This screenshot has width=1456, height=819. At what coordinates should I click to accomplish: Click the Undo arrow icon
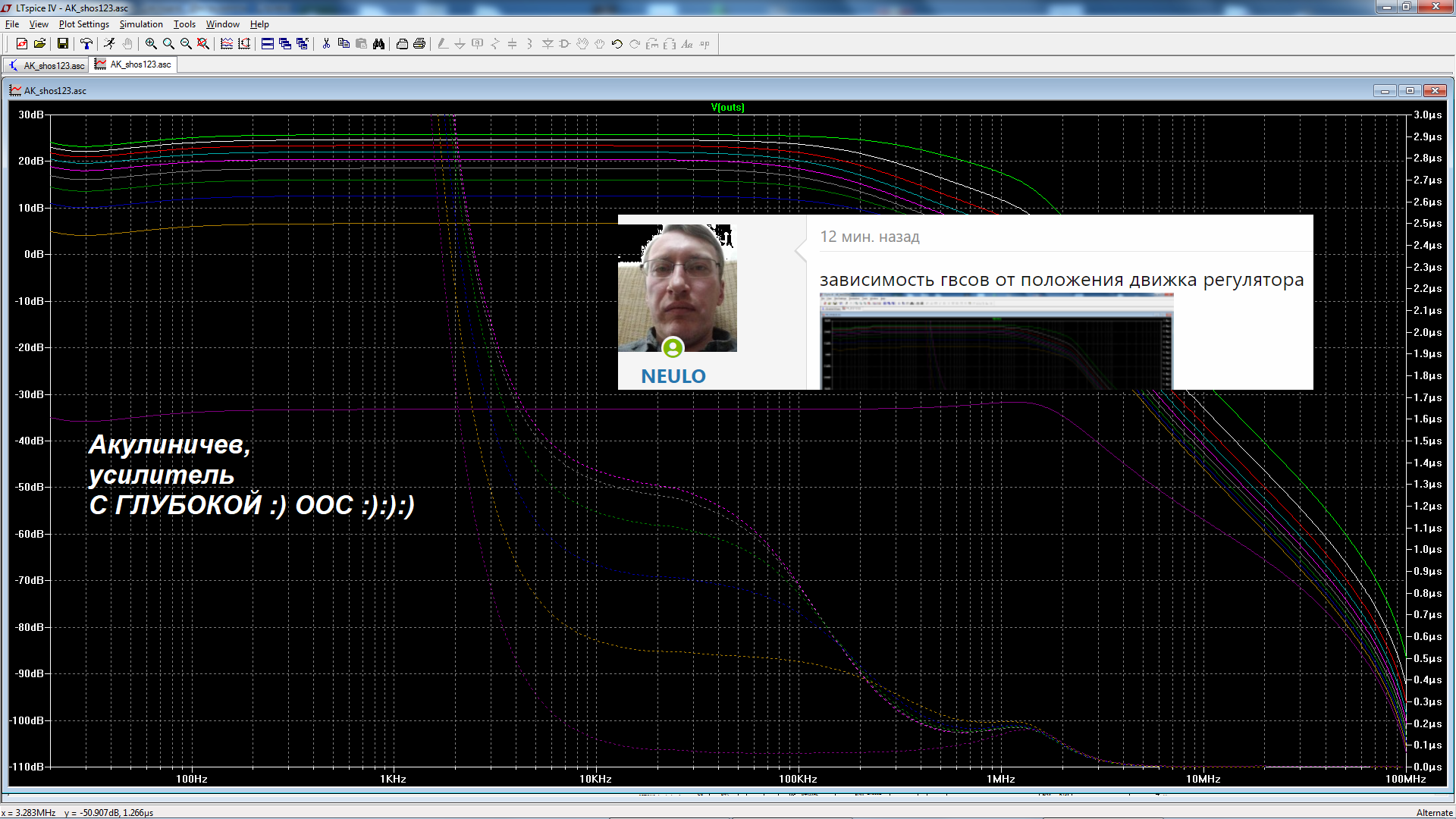(x=617, y=44)
